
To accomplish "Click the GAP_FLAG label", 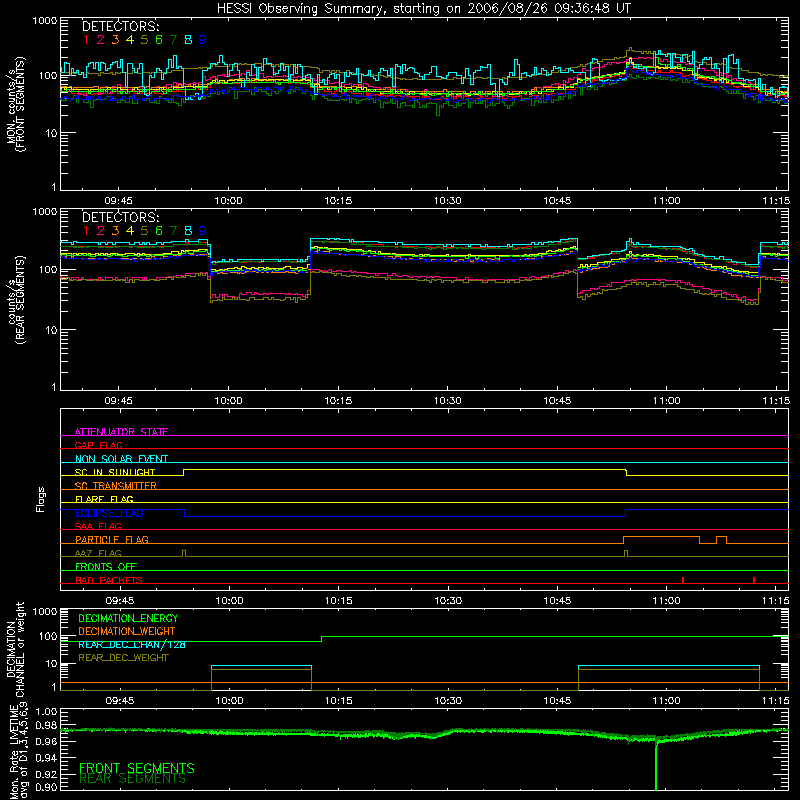I will [x=98, y=445].
